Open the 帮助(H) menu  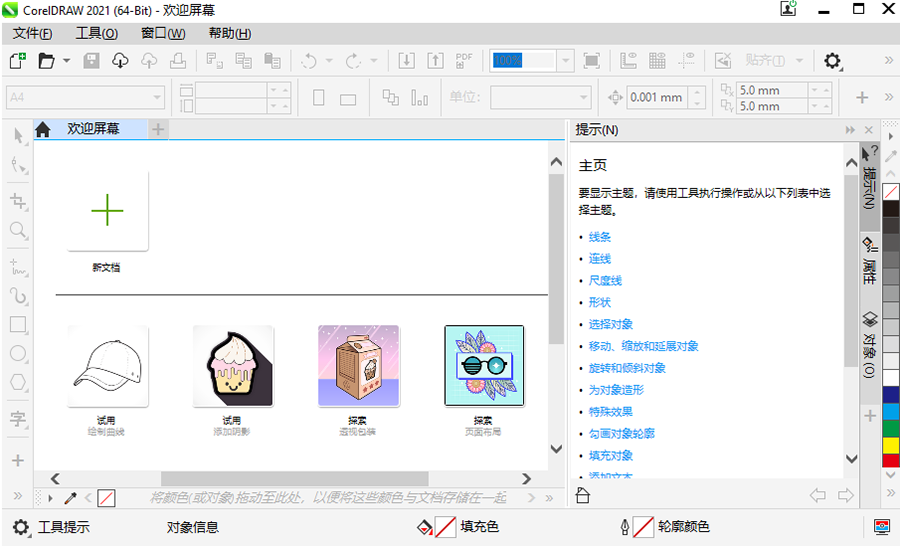(230, 34)
